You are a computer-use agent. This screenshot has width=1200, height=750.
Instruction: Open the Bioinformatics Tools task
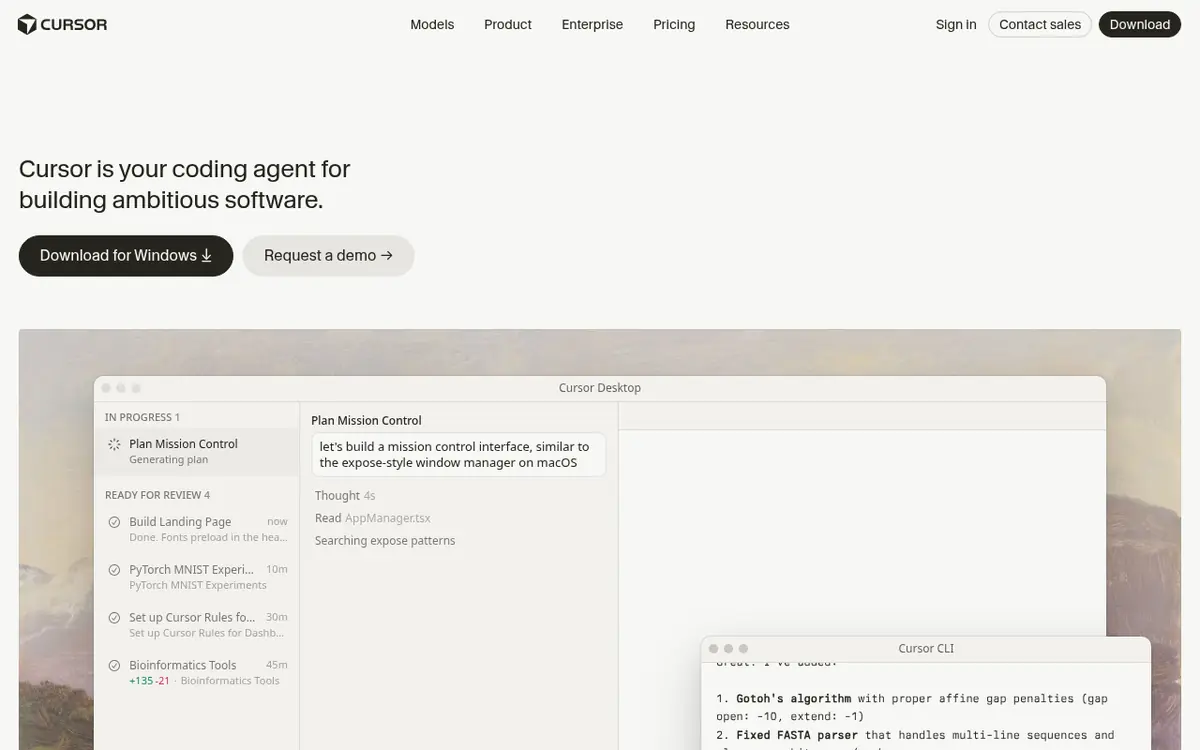[x=197, y=672]
